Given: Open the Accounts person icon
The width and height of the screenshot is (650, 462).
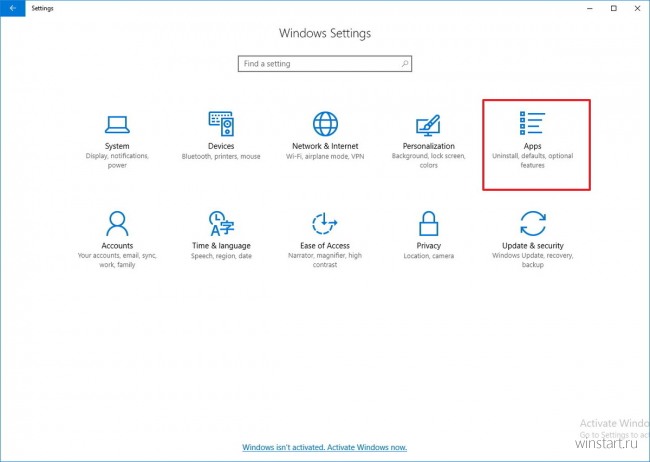Looking at the screenshot, I should coord(117,223).
